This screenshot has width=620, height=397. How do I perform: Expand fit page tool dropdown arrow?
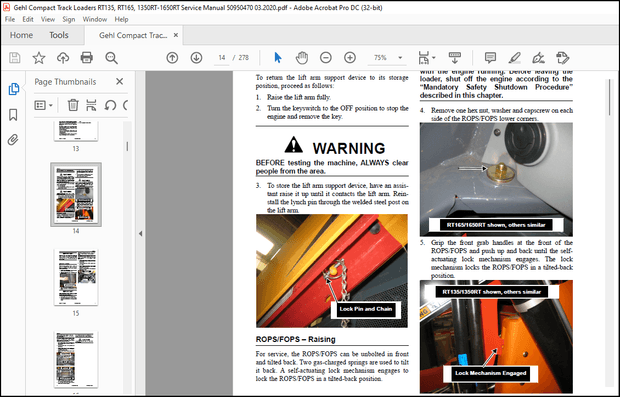[434, 58]
